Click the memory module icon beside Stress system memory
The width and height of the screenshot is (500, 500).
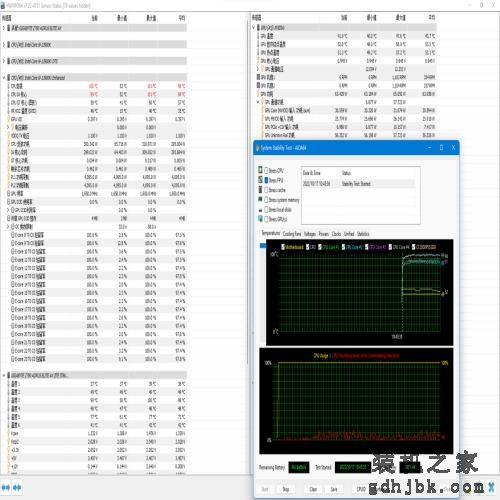click(x=260, y=199)
